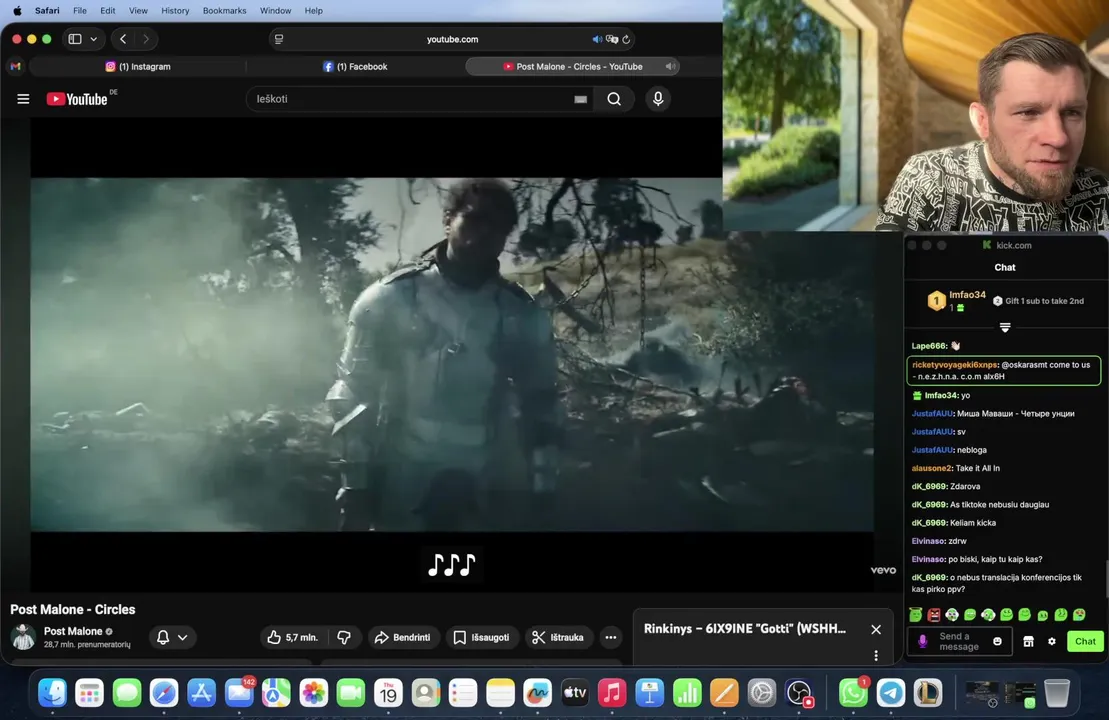Mute audio via Safari address bar speaker
The image size is (1109, 720).
(596, 40)
